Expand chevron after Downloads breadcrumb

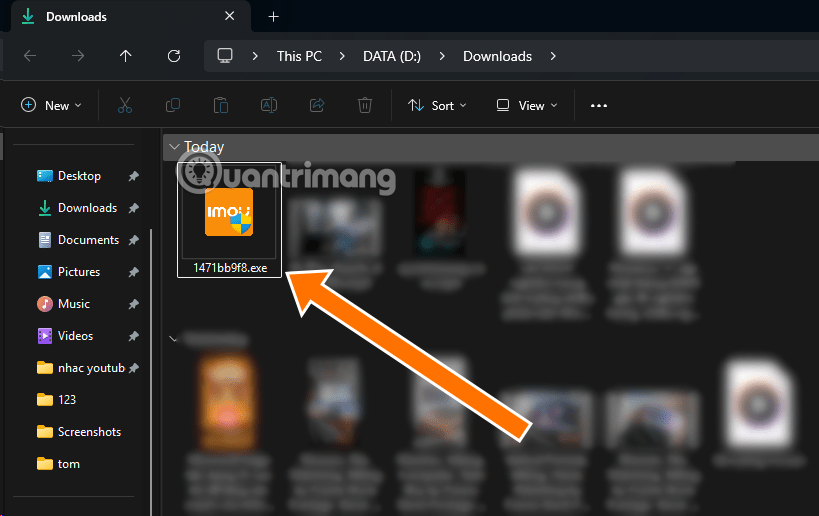[x=553, y=56]
